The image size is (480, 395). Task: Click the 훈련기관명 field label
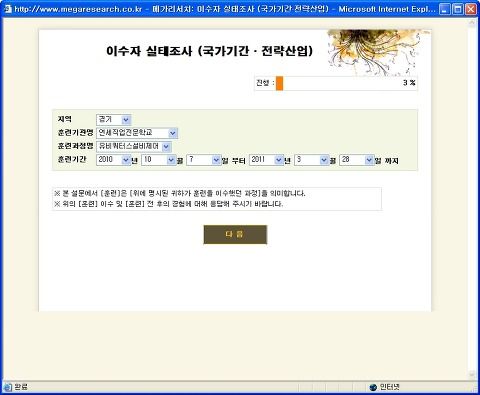pos(75,132)
